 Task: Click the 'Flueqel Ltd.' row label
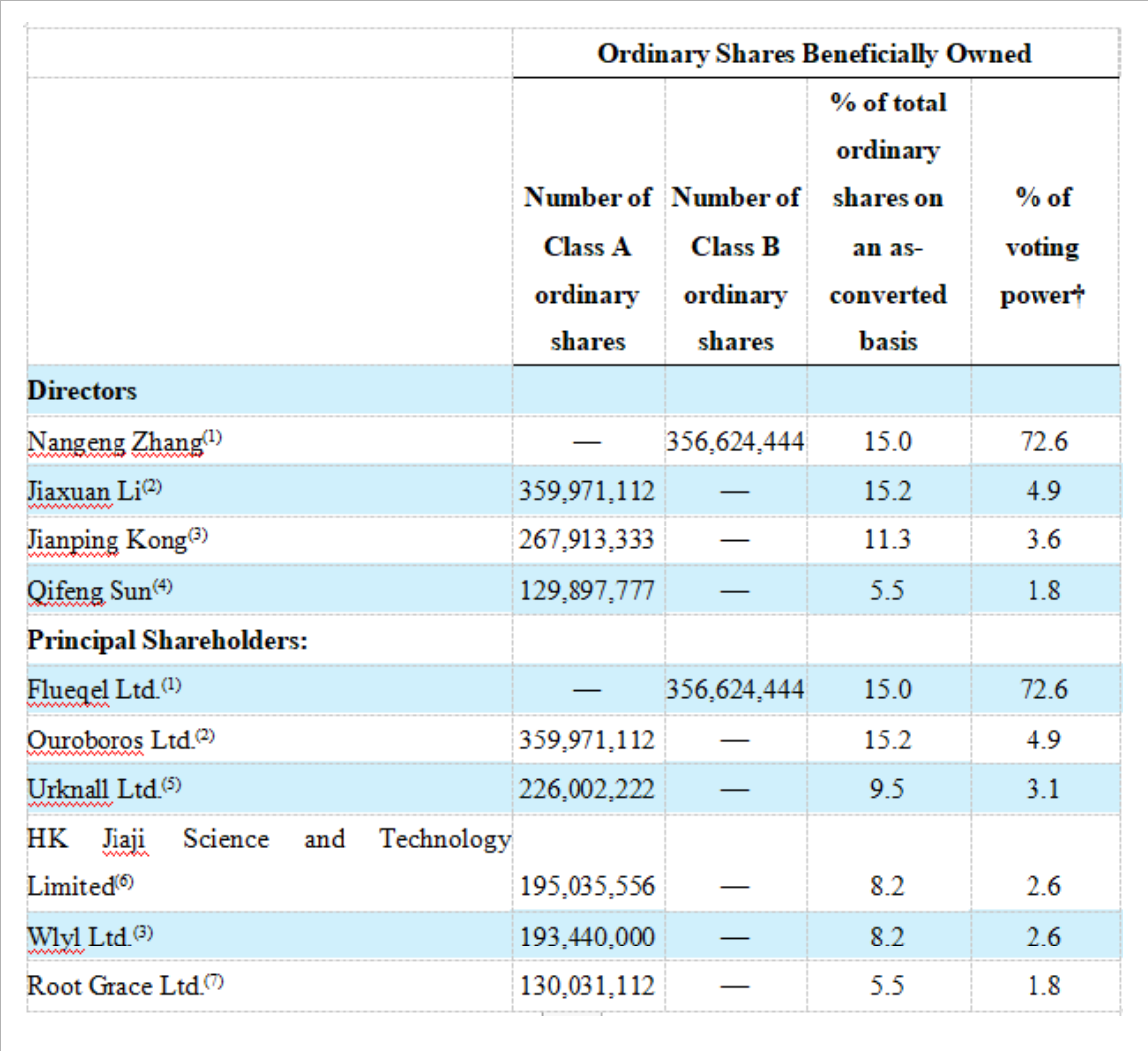96,689
